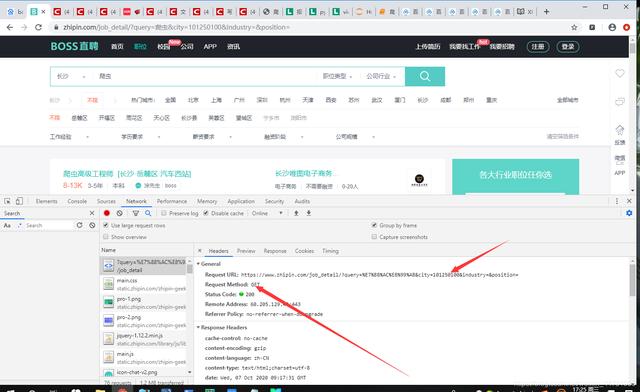Click the DevTools inspect element icon

pyautogui.click(x=7, y=201)
